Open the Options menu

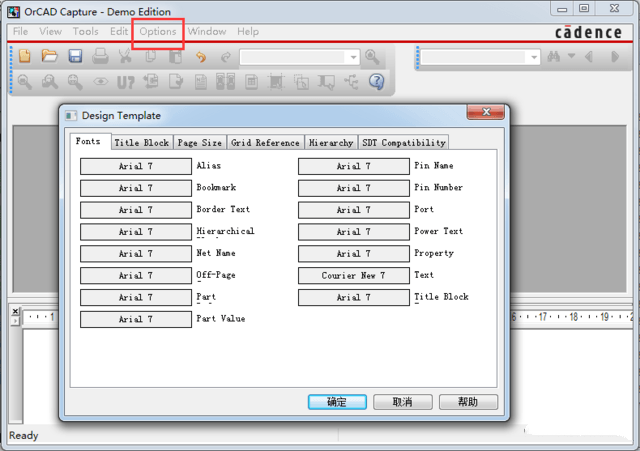click(x=158, y=31)
